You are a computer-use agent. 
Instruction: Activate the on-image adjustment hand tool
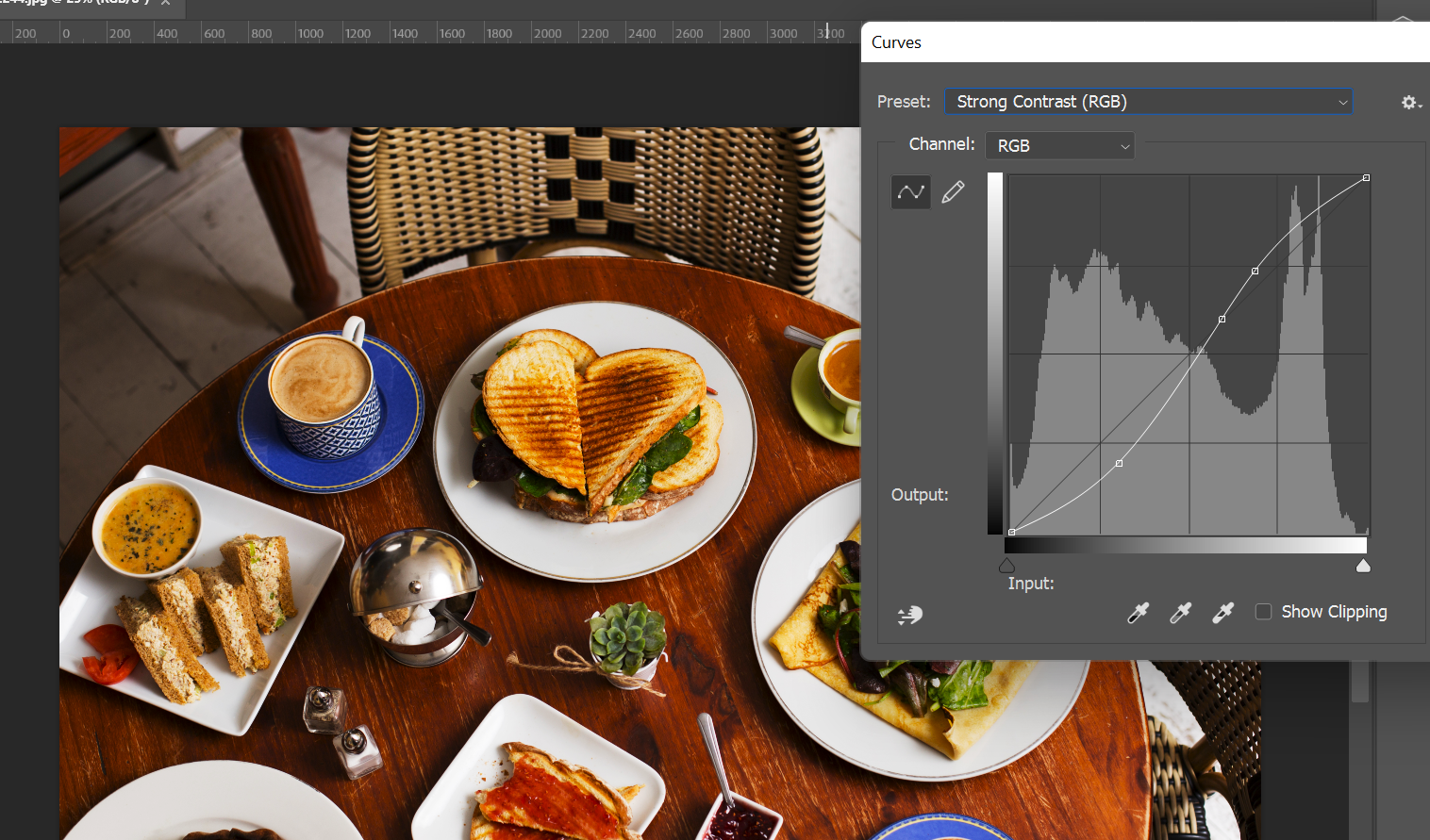tap(909, 616)
